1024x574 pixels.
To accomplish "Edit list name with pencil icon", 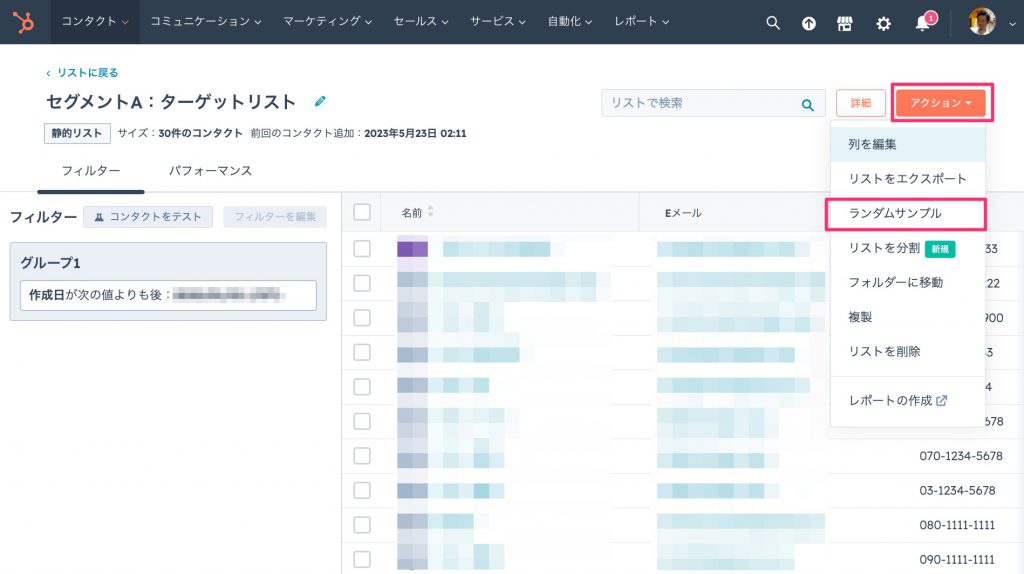I will point(320,101).
